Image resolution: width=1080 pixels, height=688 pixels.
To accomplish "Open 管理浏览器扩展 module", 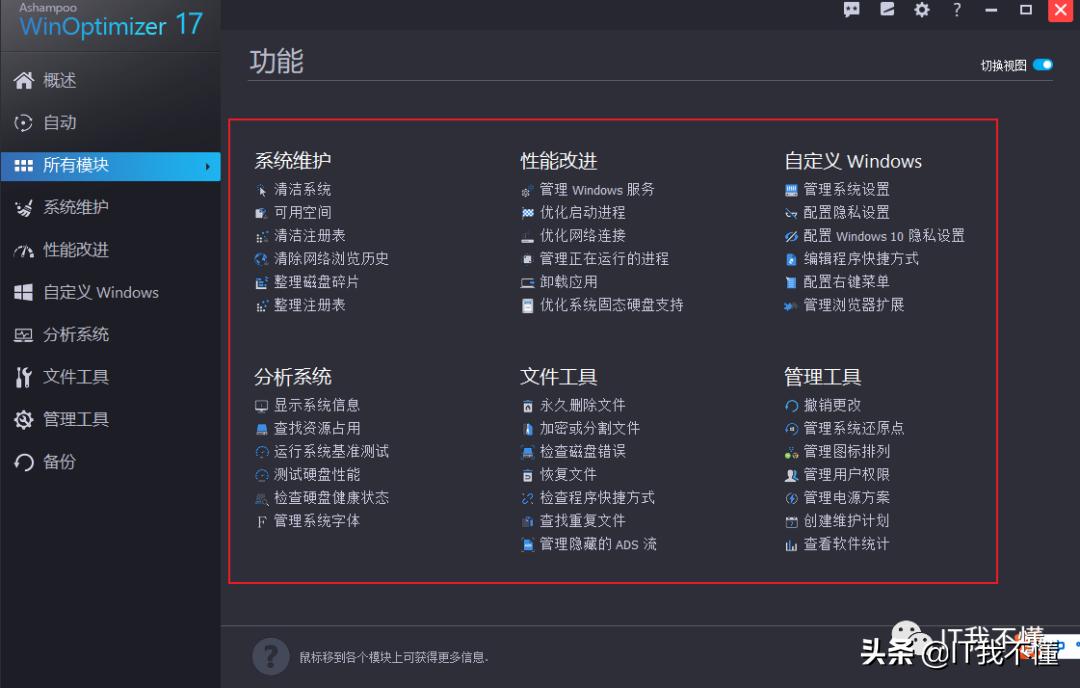I will pyautogui.click(x=857, y=305).
